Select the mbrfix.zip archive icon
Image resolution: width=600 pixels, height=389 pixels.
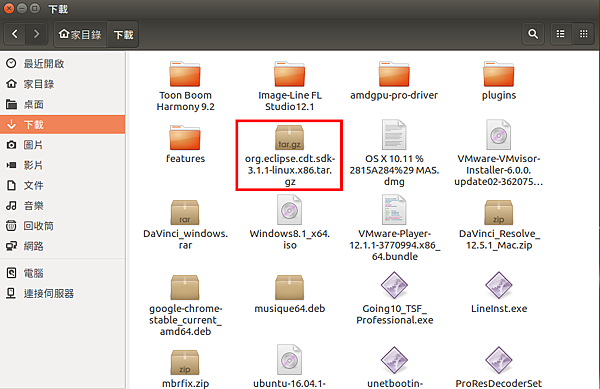point(185,362)
